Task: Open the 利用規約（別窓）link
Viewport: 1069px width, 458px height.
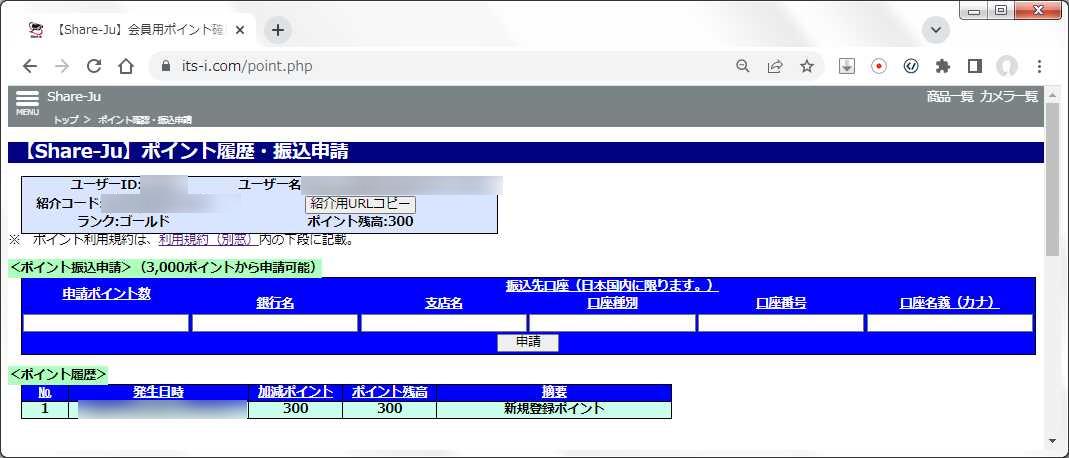Action: pyautogui.click(x=209, y=240)
